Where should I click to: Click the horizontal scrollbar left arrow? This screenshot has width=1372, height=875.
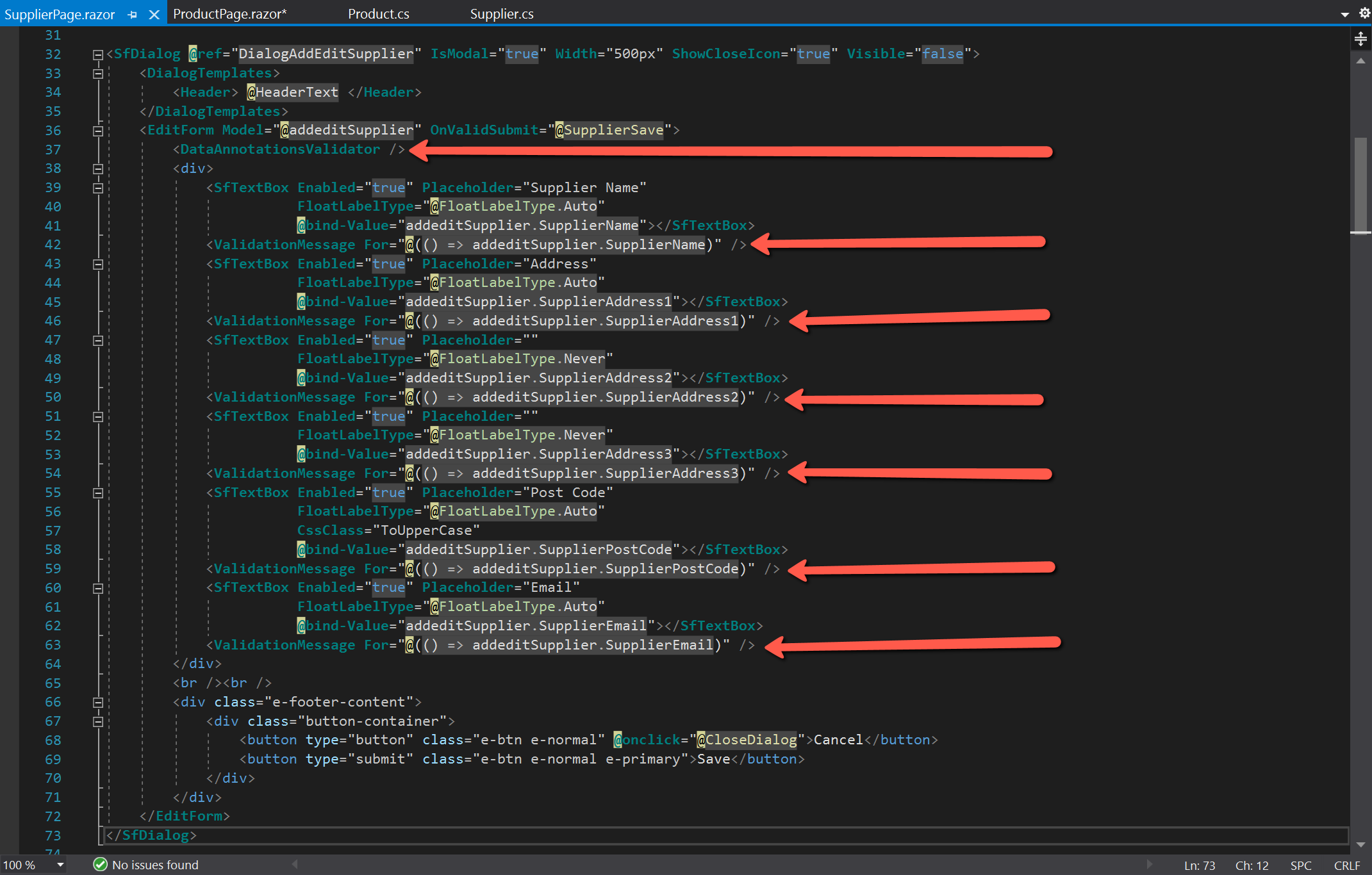click(294, 864)
